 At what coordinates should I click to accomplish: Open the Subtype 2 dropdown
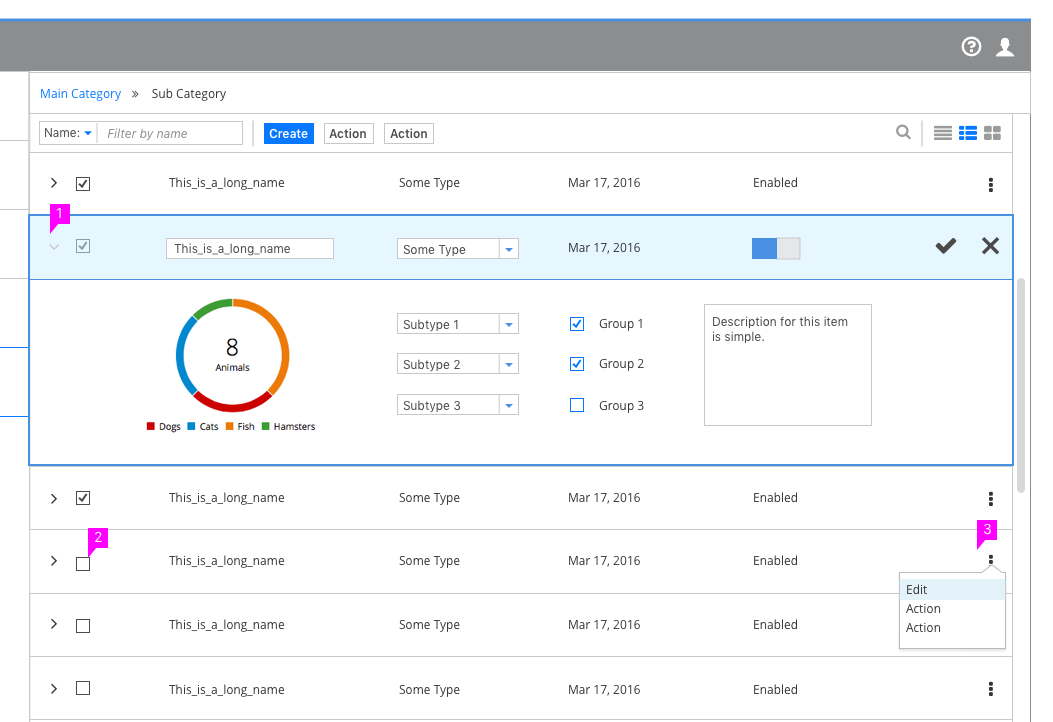coord(457,364)
